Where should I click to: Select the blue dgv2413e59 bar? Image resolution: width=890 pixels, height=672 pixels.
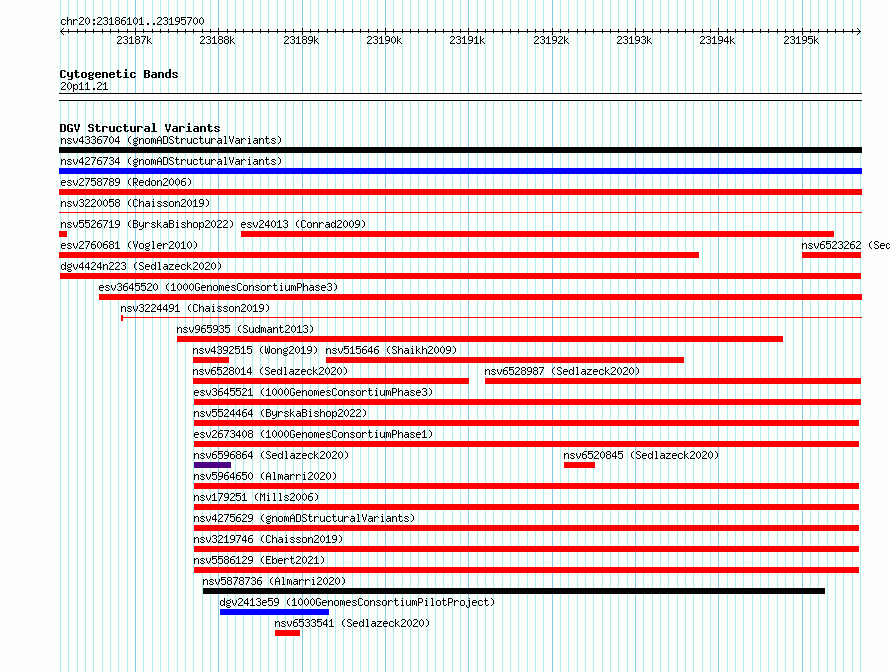click(x=274, y=612)
